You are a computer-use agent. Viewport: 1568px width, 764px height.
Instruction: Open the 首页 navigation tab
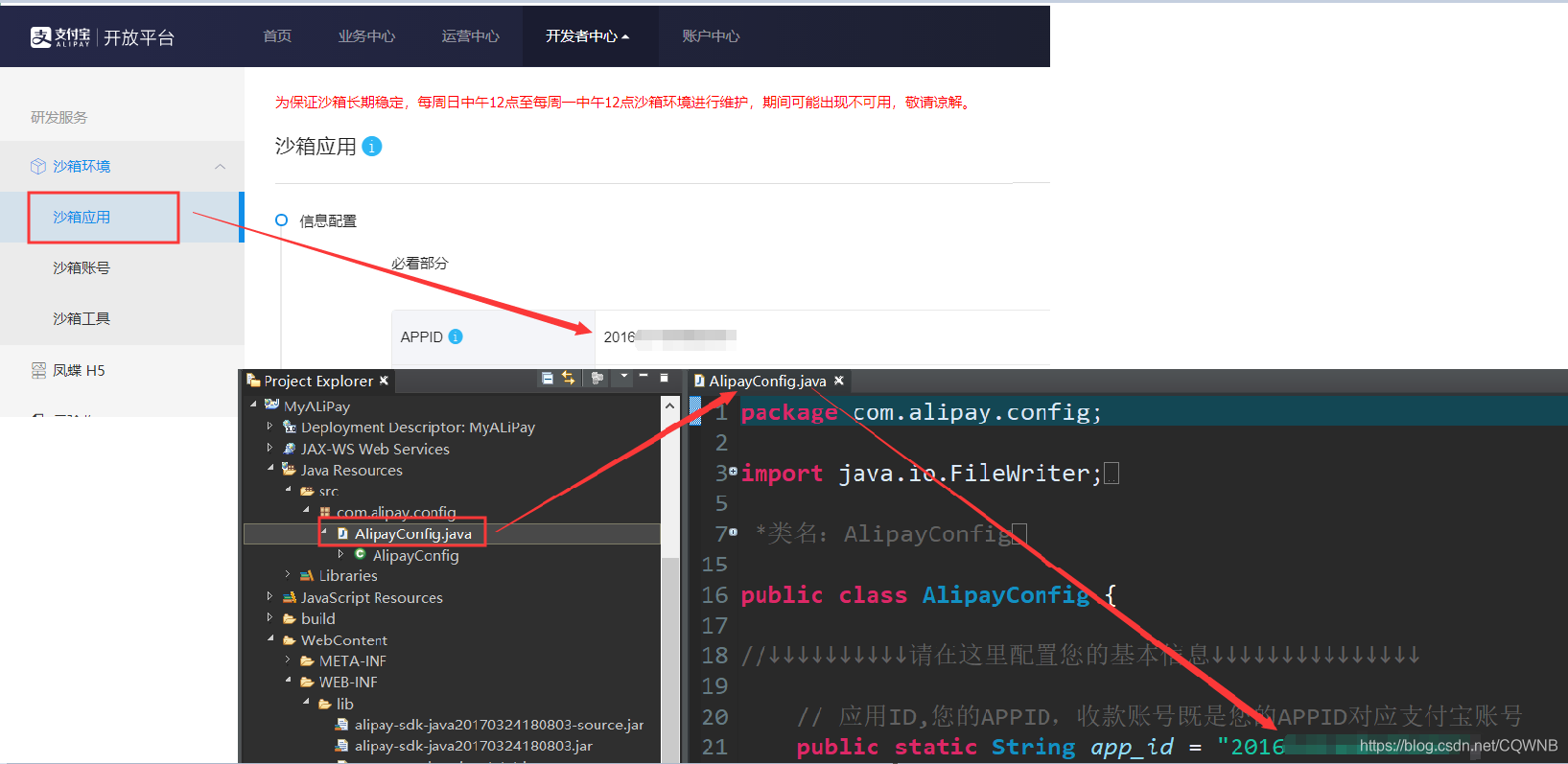277,36
